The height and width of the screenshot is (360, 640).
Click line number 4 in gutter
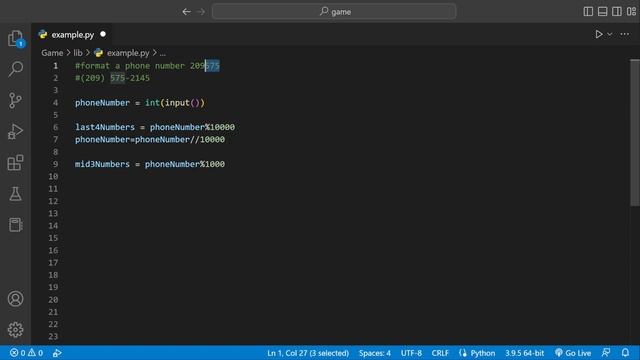coord(55,103)
